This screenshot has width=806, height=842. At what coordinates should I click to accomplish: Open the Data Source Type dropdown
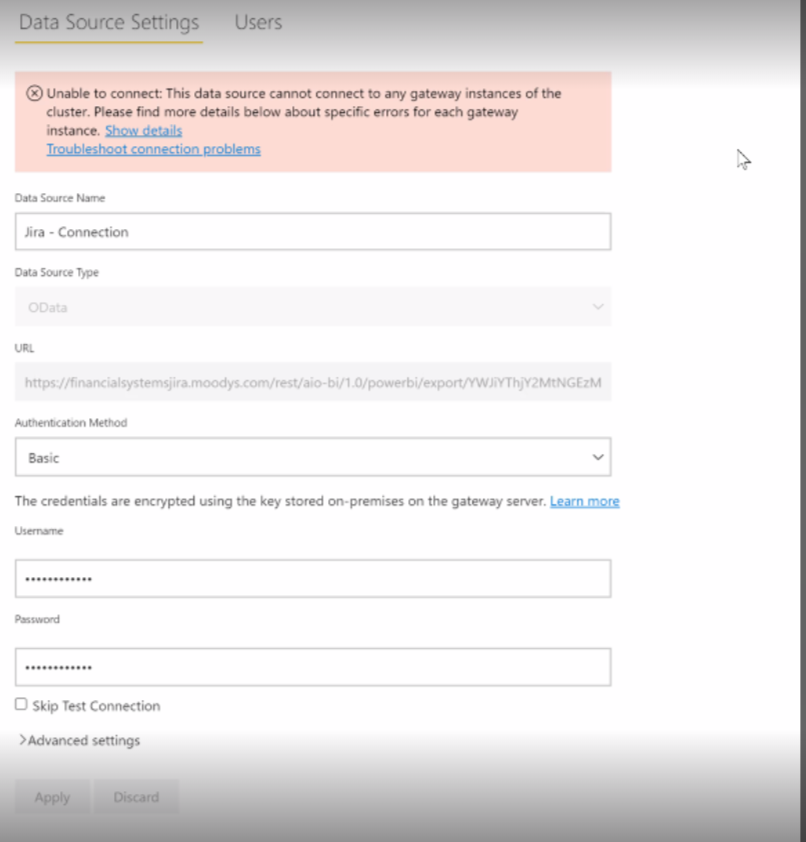(x=313, y=307)
